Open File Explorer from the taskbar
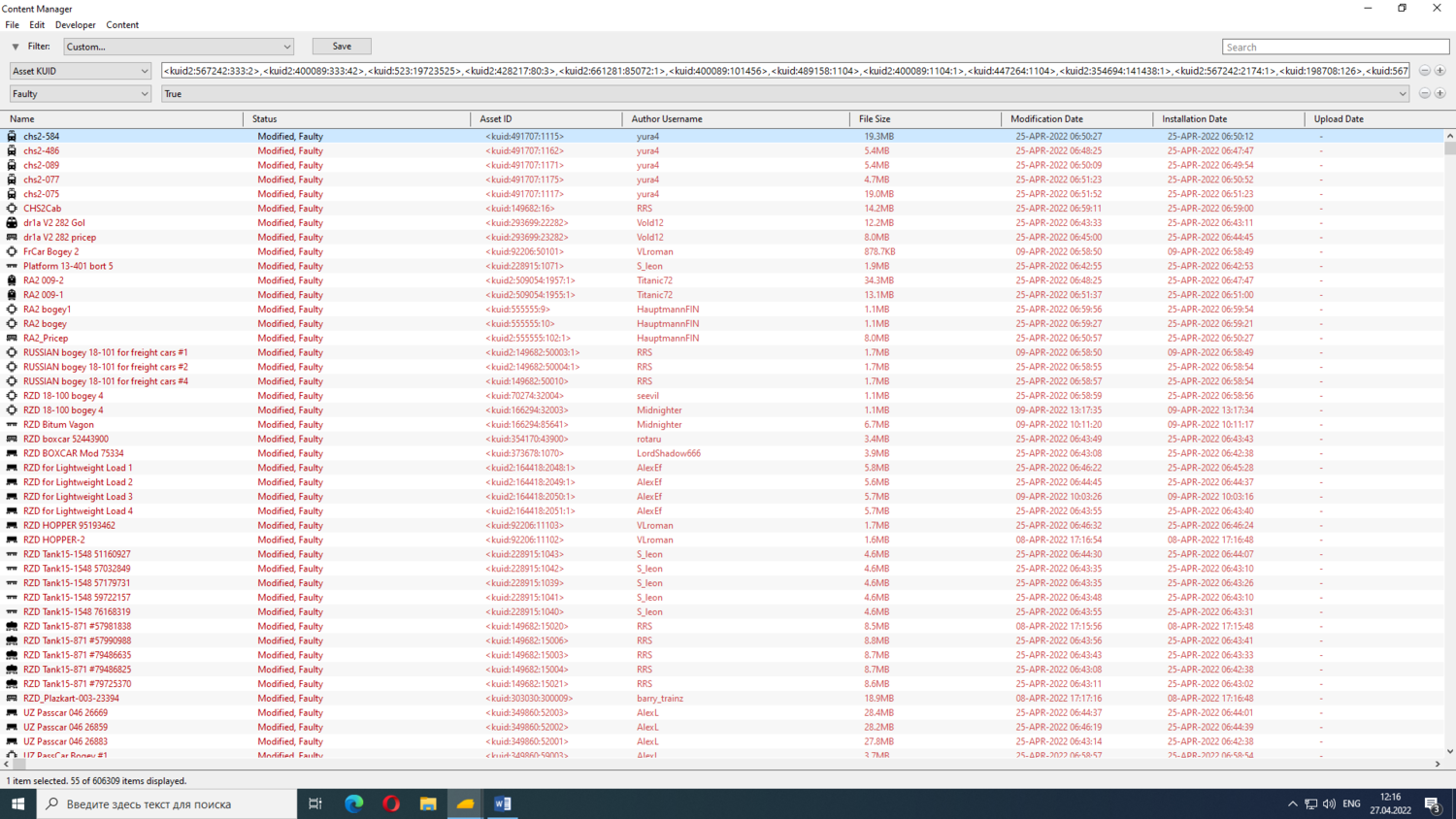The width and height of the screenshot is (1456, 819). pos(428,803)
